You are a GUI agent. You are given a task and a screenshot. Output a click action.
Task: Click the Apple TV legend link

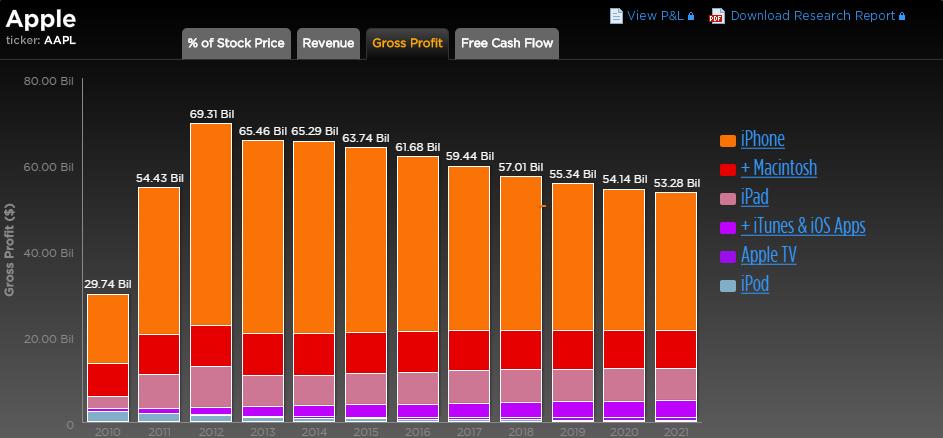[x=768, y=255]
